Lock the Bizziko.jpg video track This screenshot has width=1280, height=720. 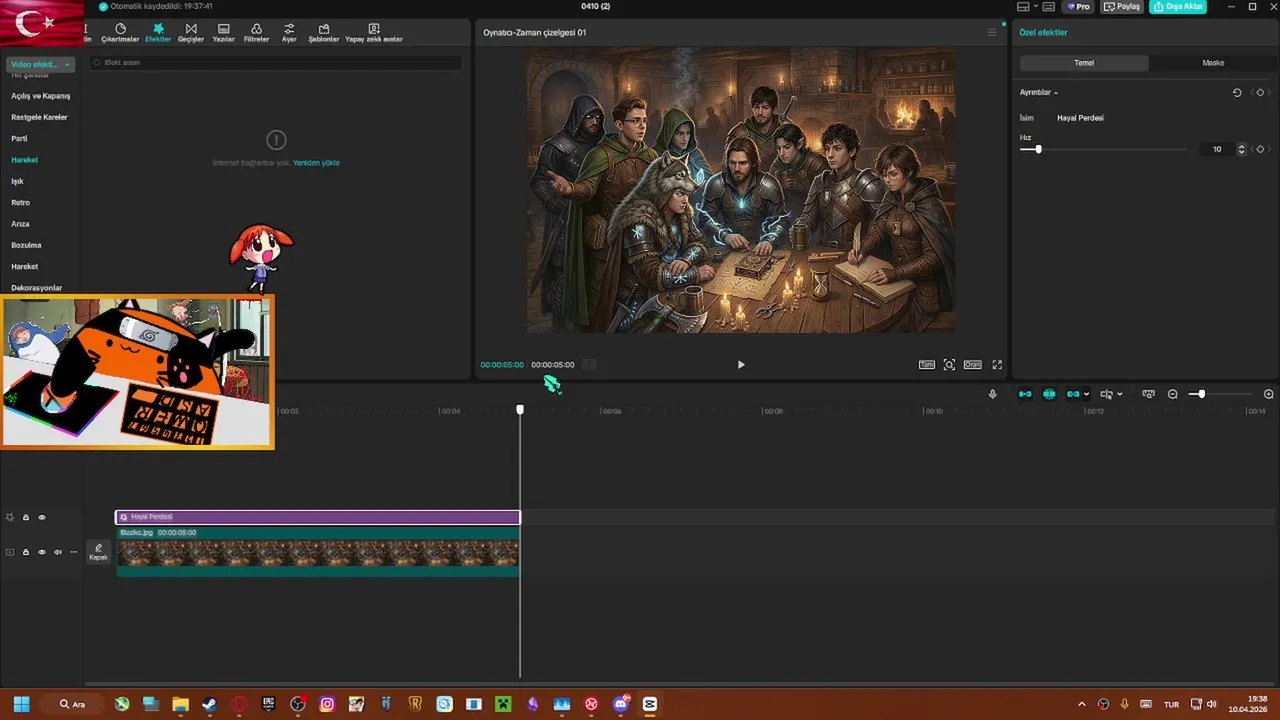pos(26,552)
